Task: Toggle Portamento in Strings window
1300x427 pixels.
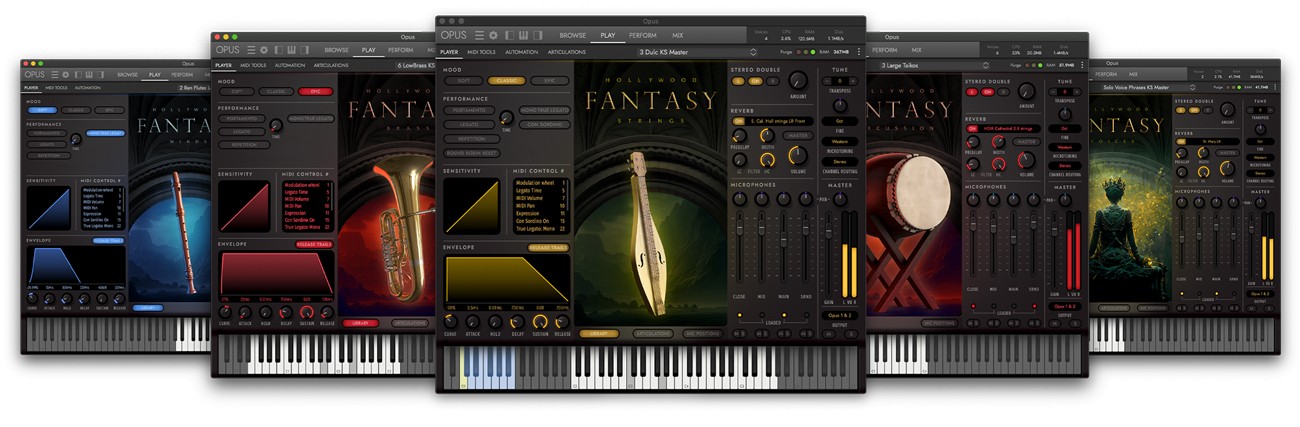Action: [469, 110]
